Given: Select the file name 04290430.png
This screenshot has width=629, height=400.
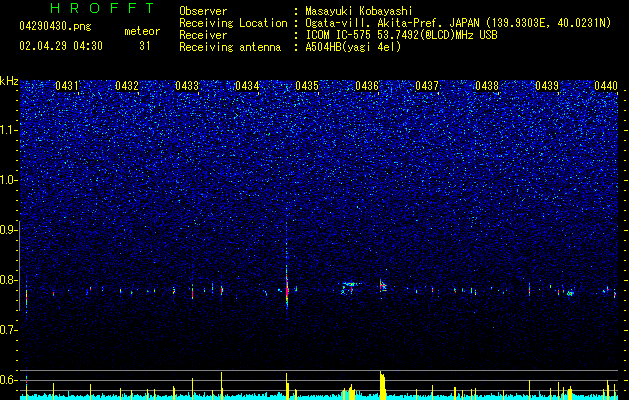Looking at the screenshot, I should coord(55,27).
